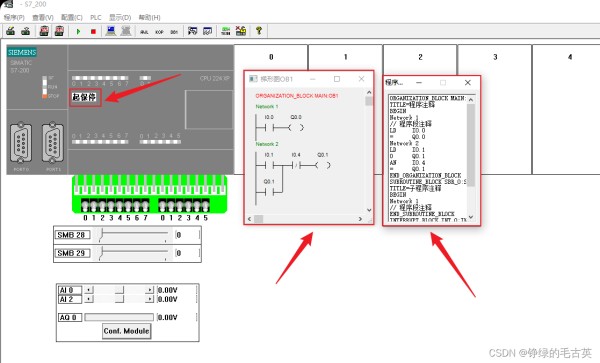Click the Conf. Module button
The height and width of the screenshot is (363, 600).
coord(127,331)
